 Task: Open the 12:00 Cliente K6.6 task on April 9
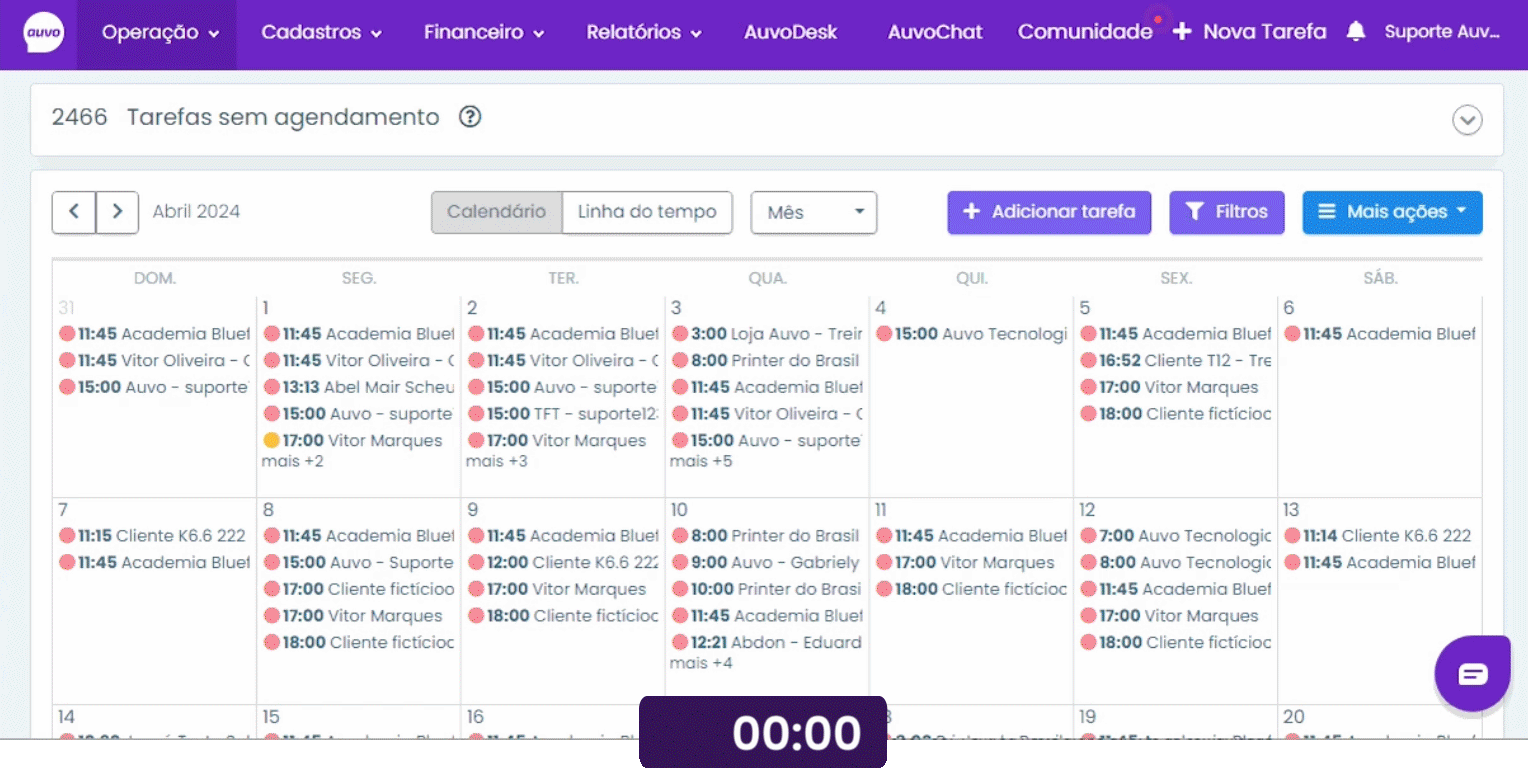tap(563, 562)
